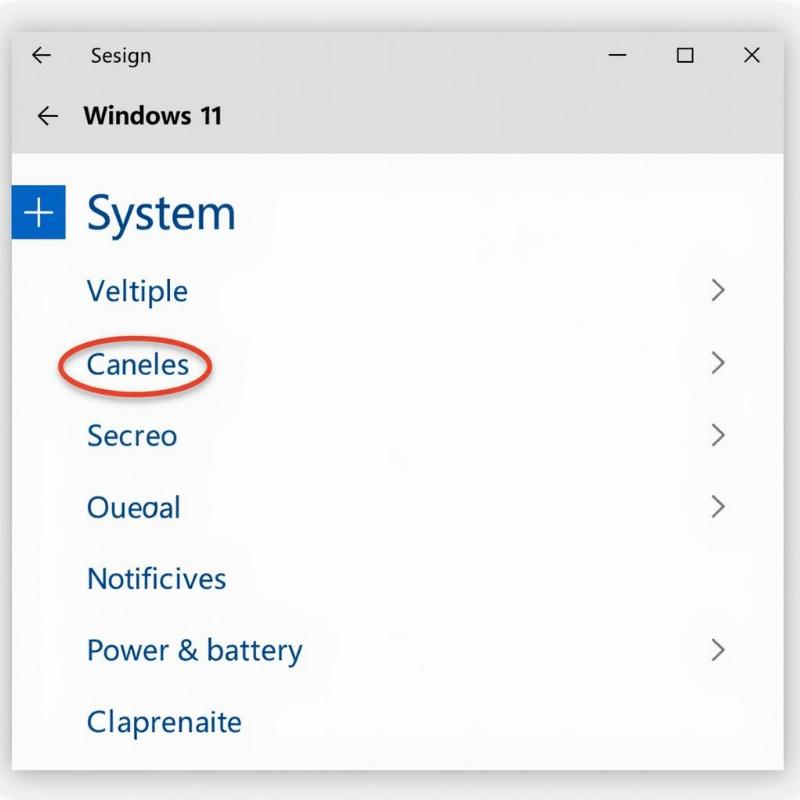
Task: Select Notificives from the list
Action: 157,578
